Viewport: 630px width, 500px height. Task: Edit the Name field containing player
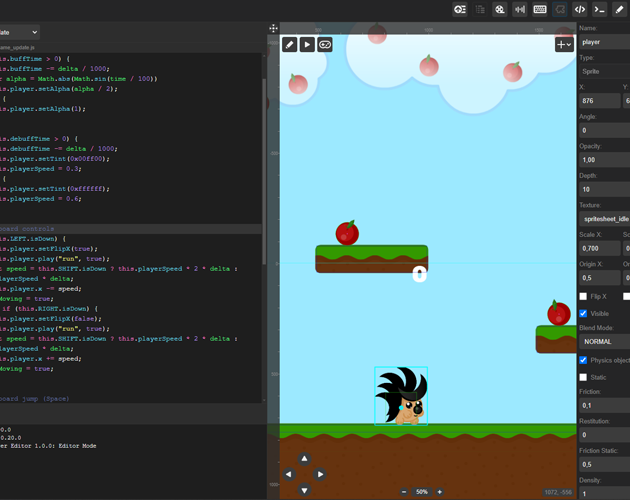click(605, 42)
